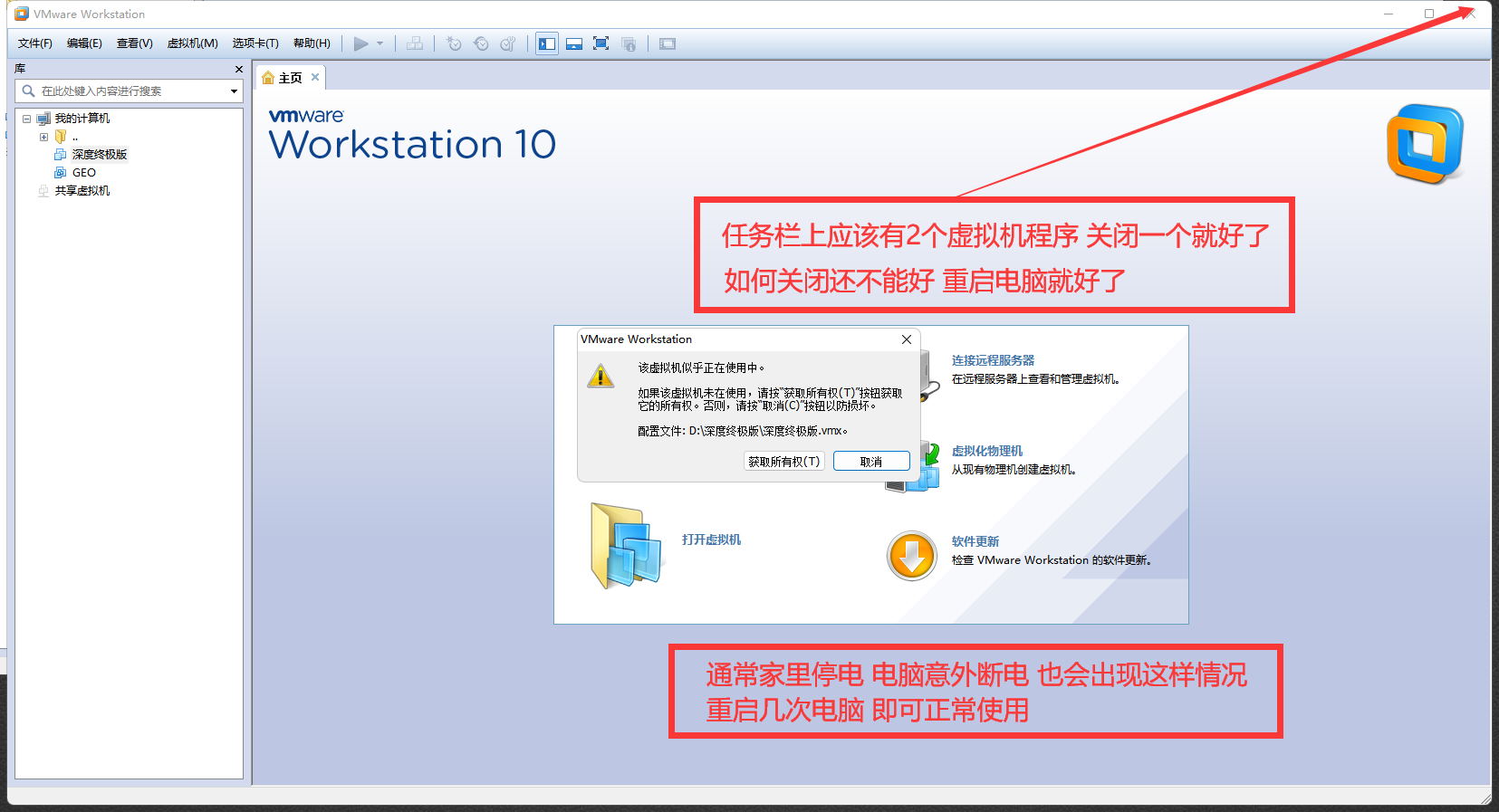This screenshot has width=1499, height=812.
Task: Open the 查看(V) menu
Action: point(135,43)
